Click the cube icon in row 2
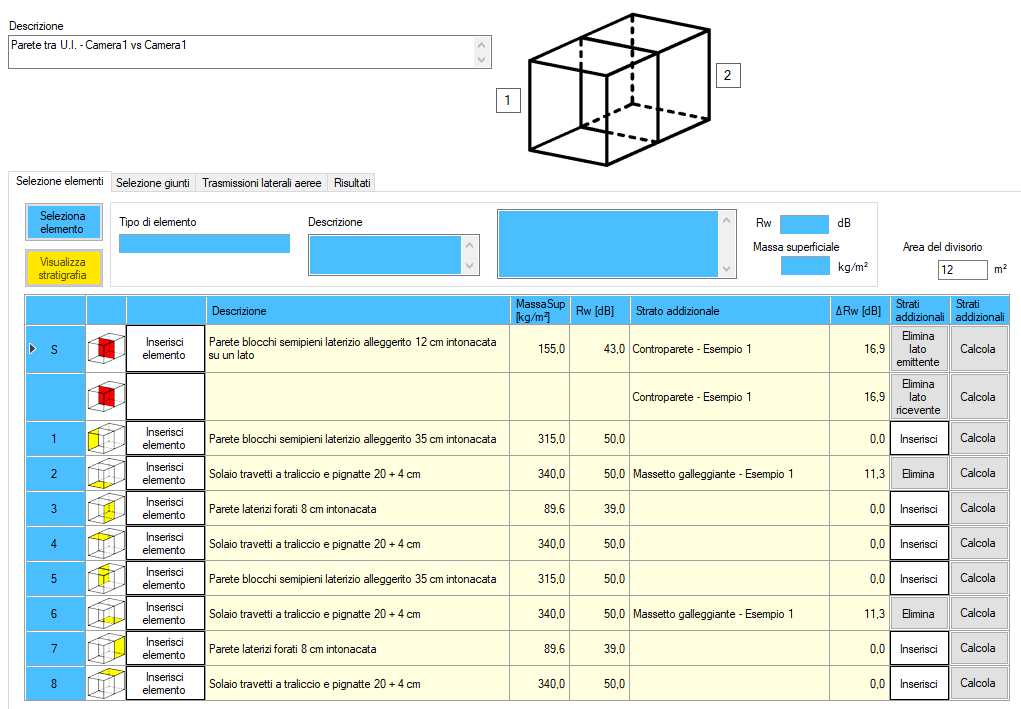 (x=106, y=474)
